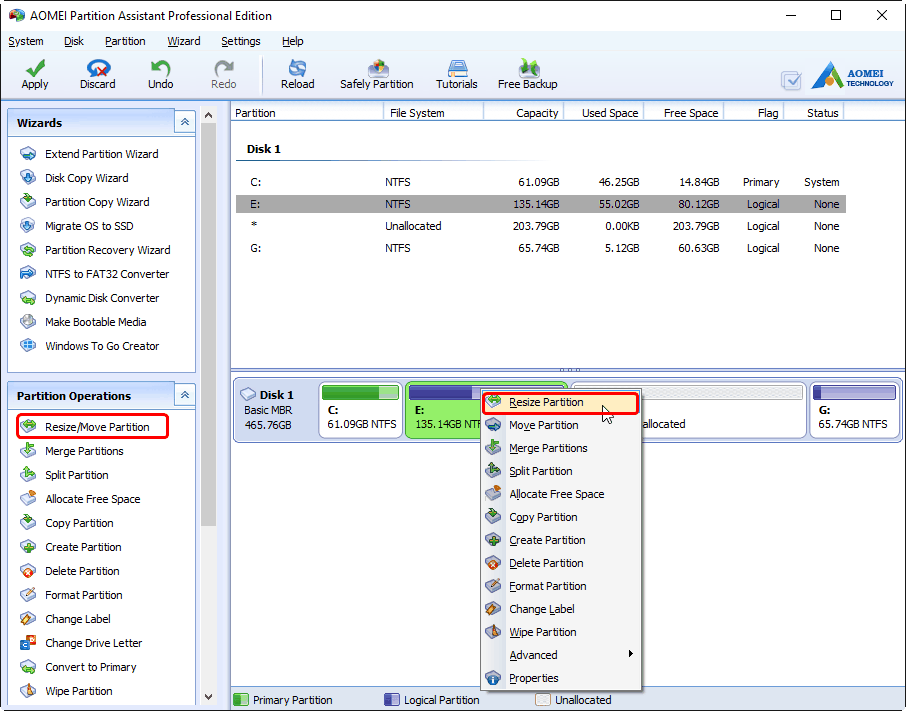906x711 pixels.
Task: Collapse the Wizards panel
Action: pos(185,122)
